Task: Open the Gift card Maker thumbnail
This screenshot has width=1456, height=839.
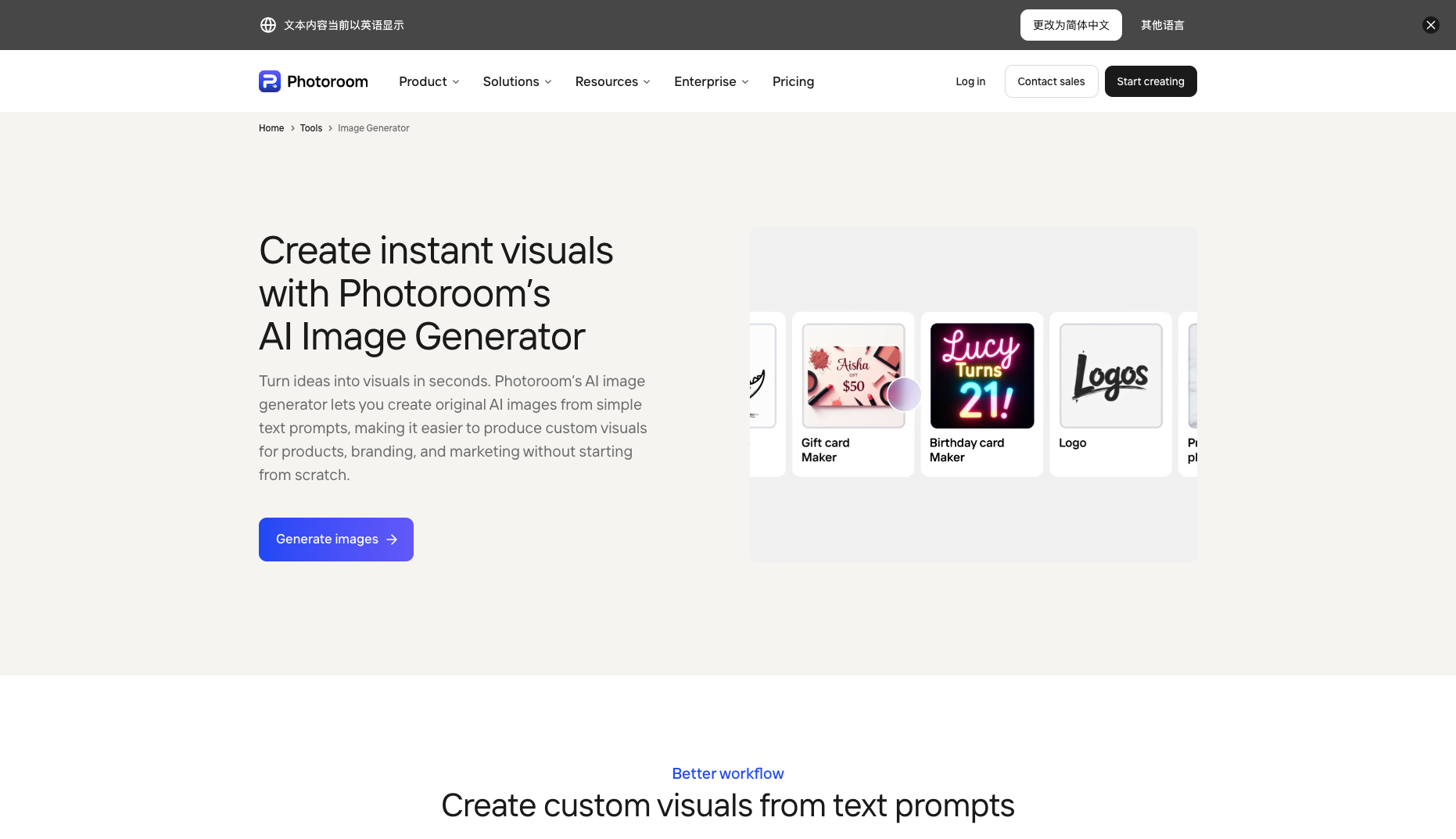Action: [x=853, y=376]
